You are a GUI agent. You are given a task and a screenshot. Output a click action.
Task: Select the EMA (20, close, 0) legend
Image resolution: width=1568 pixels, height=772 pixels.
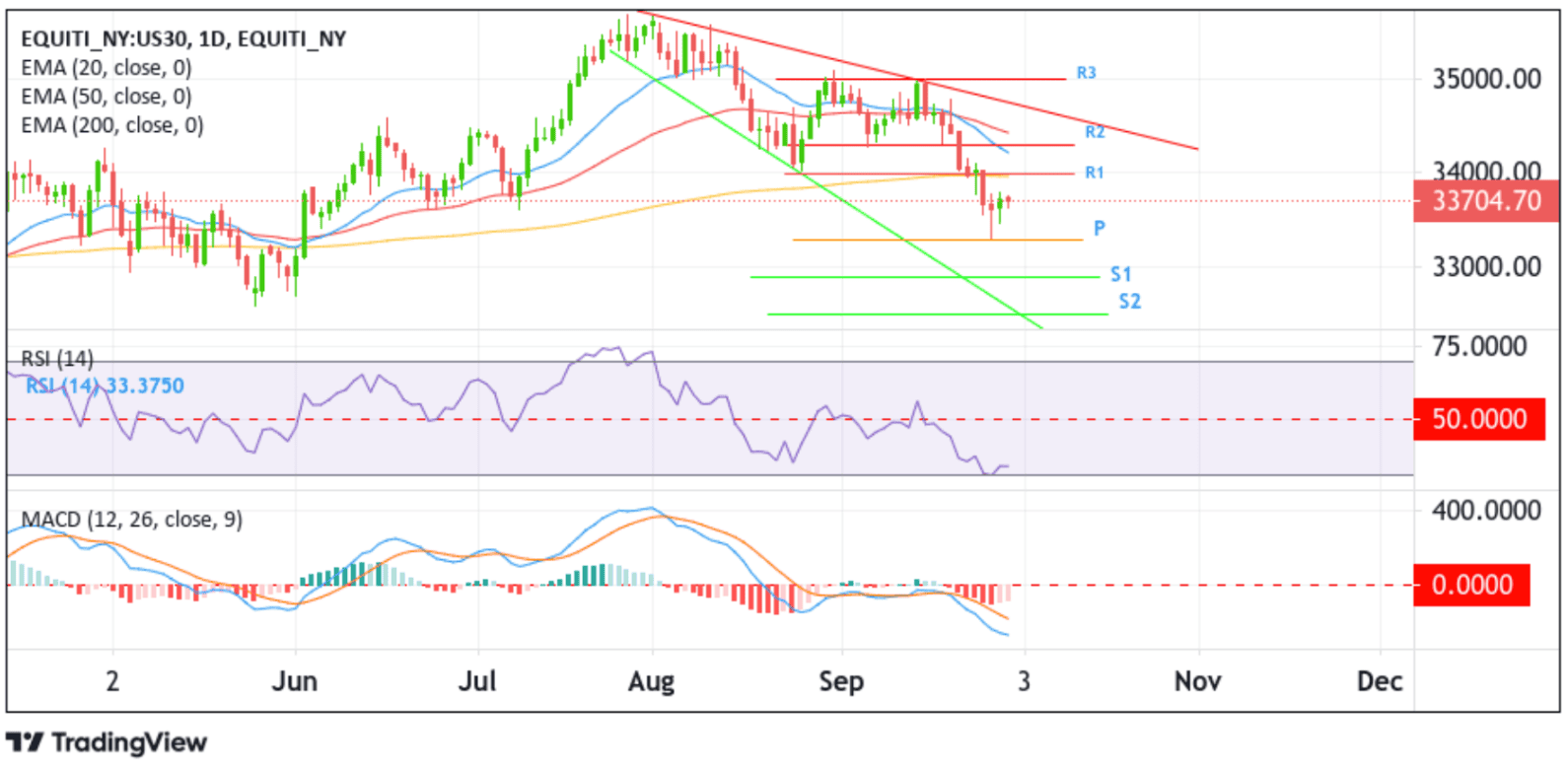[107, 68]
